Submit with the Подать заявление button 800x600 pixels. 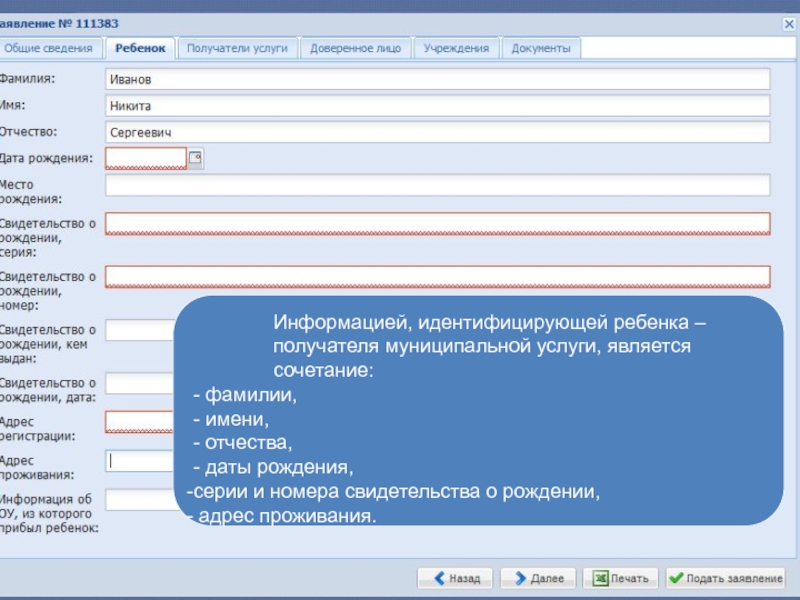(726, 578)
